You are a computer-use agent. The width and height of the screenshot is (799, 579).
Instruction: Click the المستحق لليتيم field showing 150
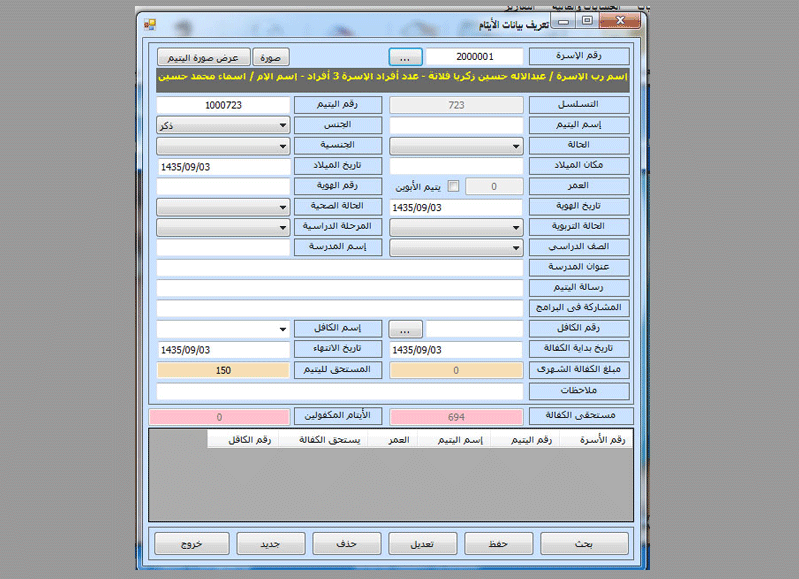pos(223,370)
